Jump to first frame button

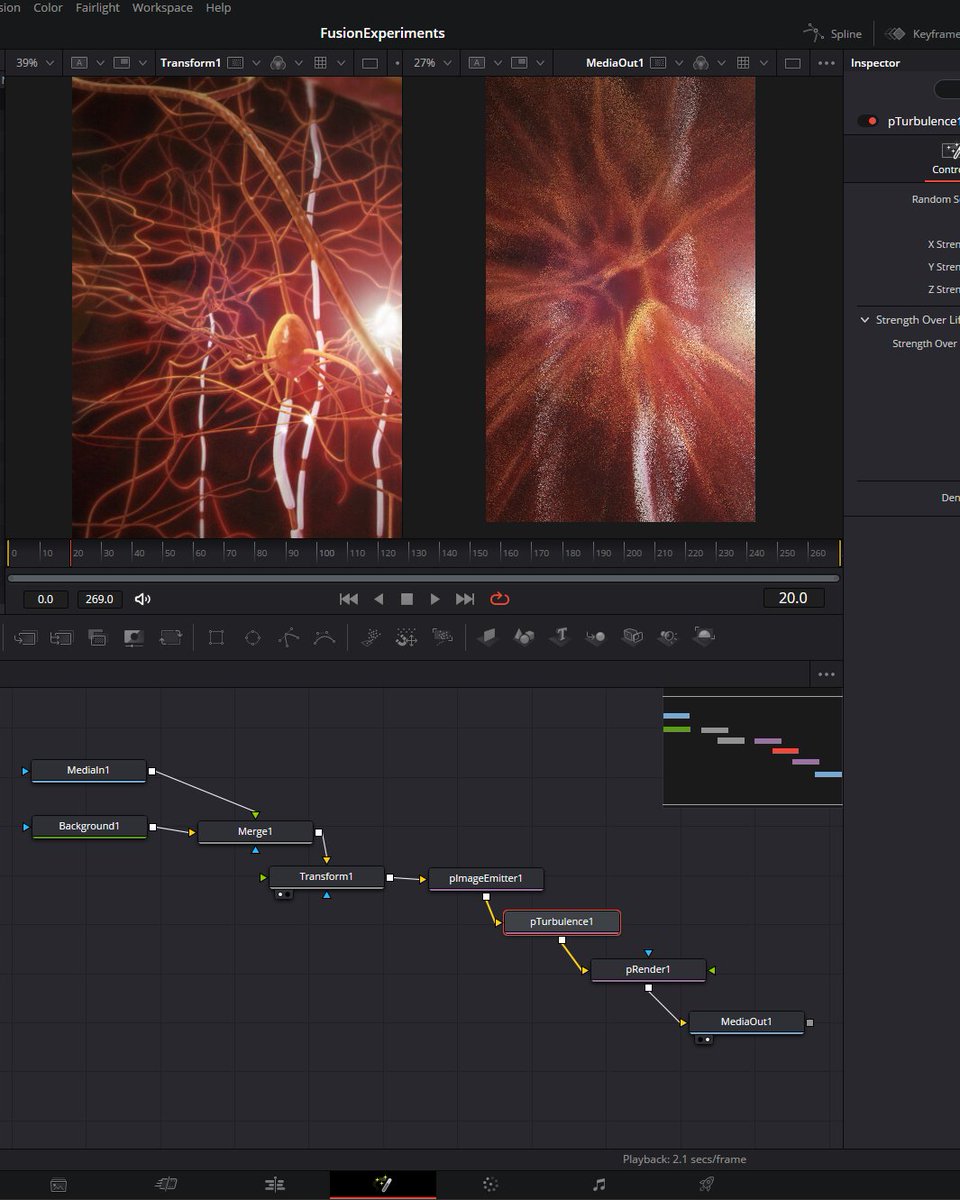point(348,599)
